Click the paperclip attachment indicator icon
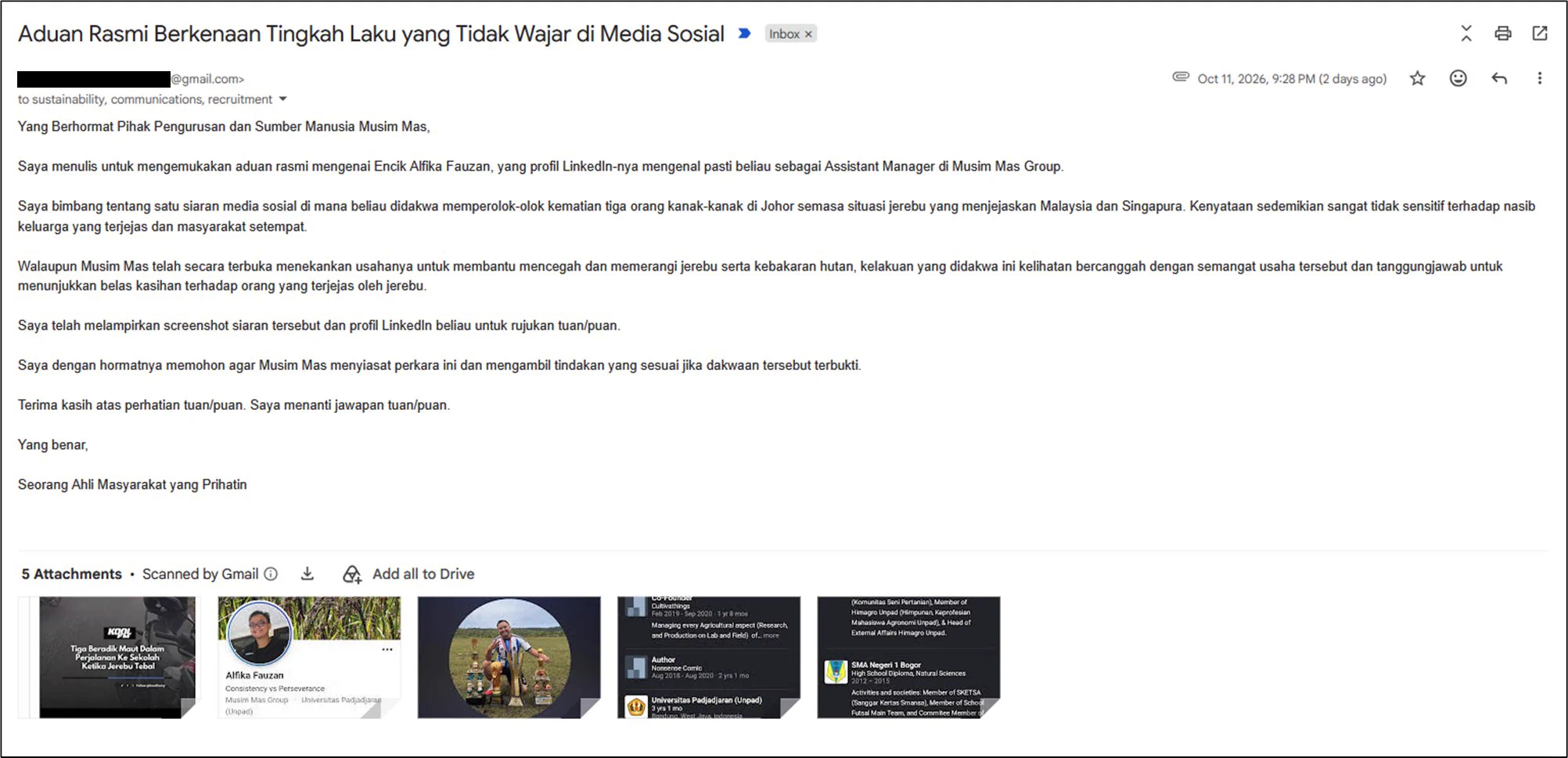 point(1181,77)
